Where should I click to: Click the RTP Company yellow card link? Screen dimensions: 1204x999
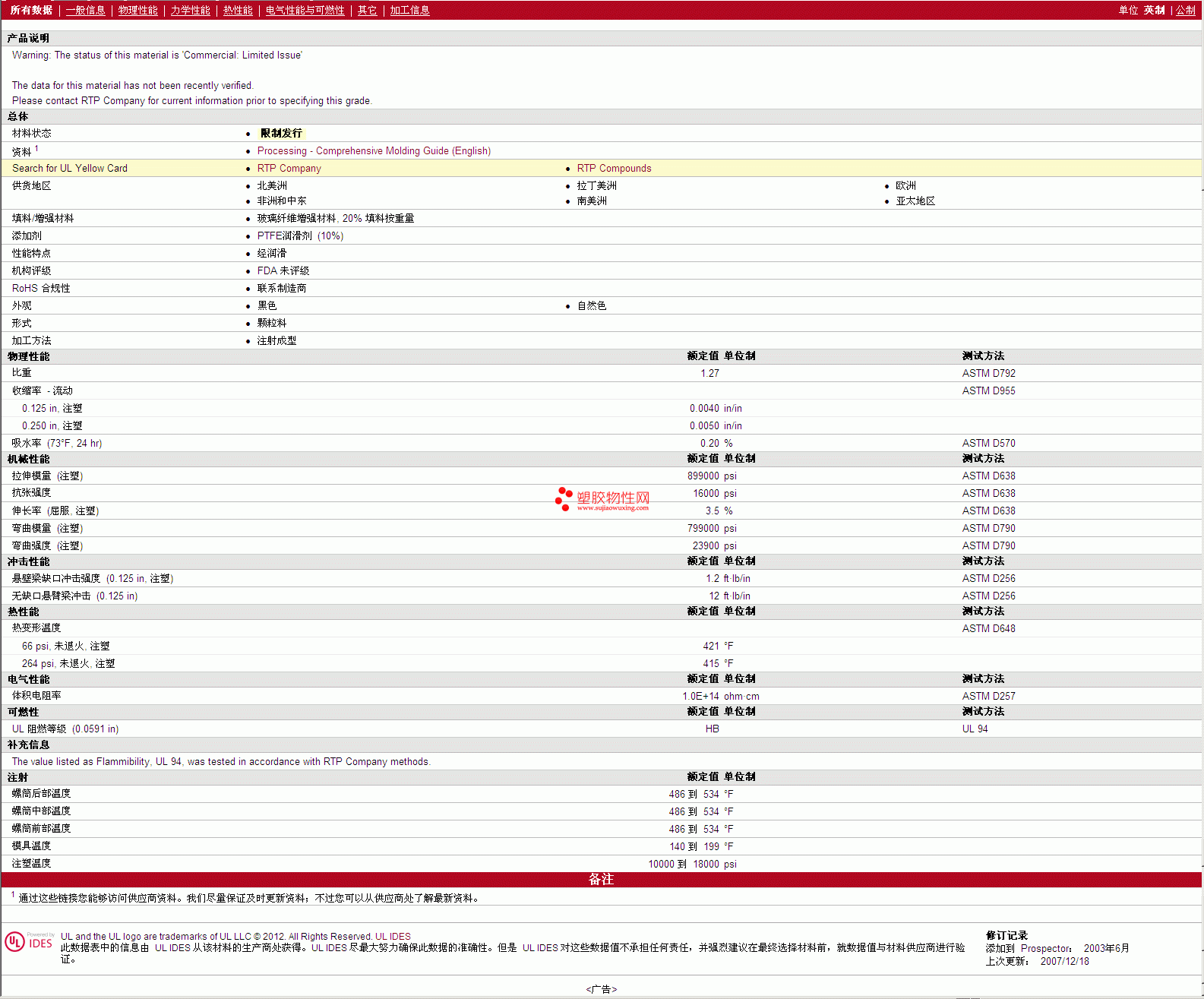tap(289, 168)
